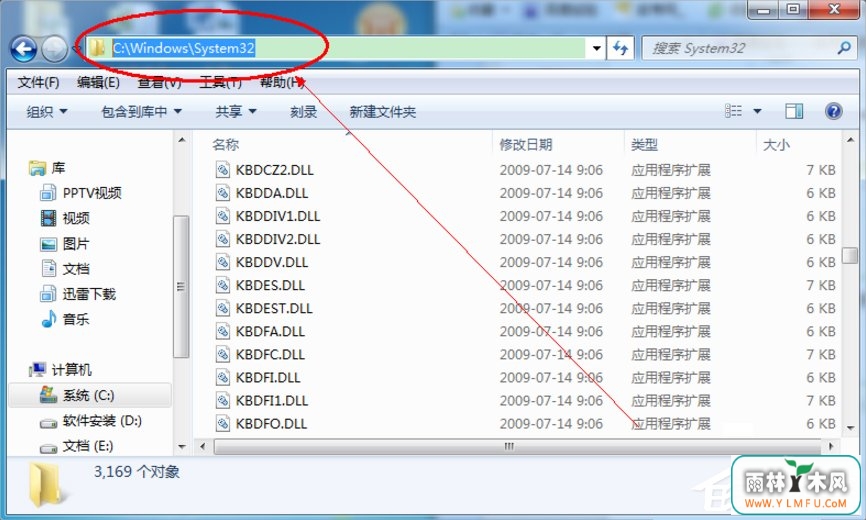The width and height of the screenshot is (866, 520).
Task: Open the Help question mark icon
Action: 833,111
